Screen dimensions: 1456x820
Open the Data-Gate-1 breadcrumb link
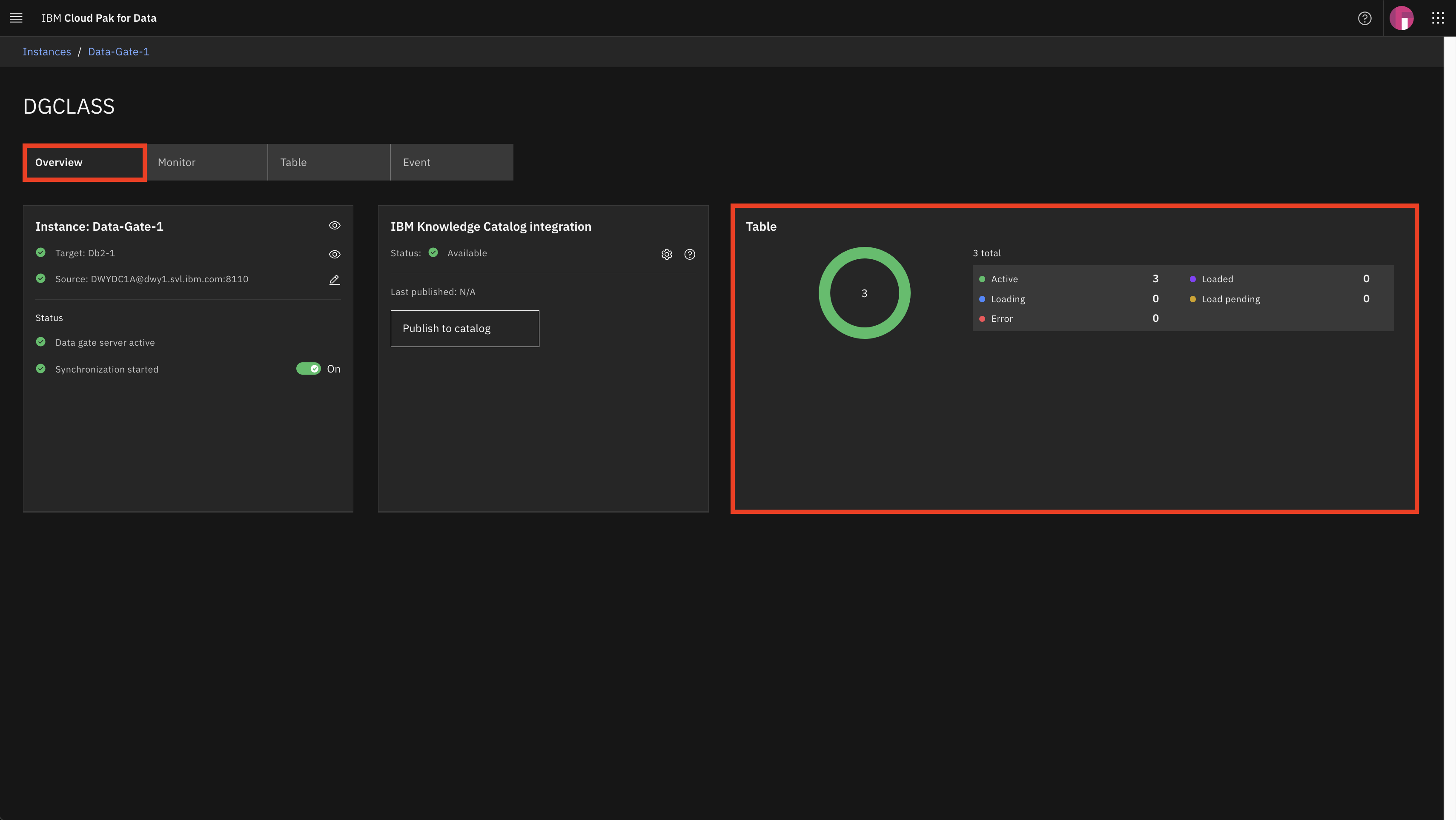[118, 52]
